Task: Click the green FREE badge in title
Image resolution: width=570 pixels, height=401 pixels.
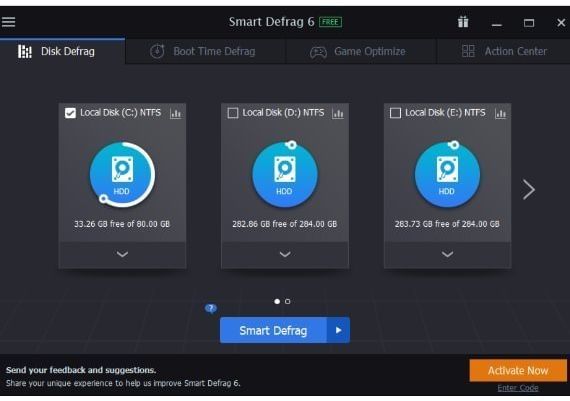Action: 330,22
